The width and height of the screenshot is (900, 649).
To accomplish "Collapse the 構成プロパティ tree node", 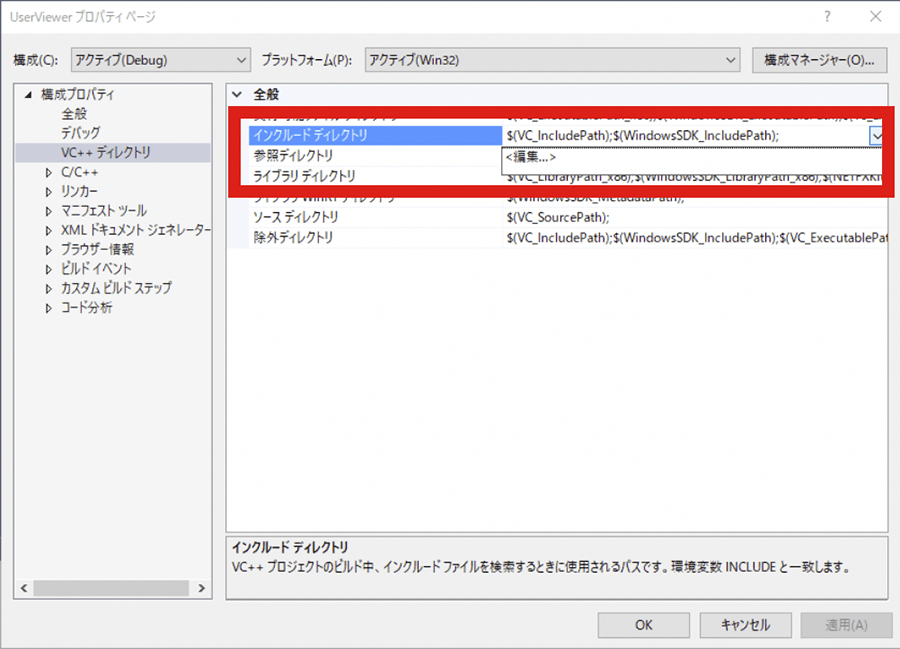I will click(29, 95).
